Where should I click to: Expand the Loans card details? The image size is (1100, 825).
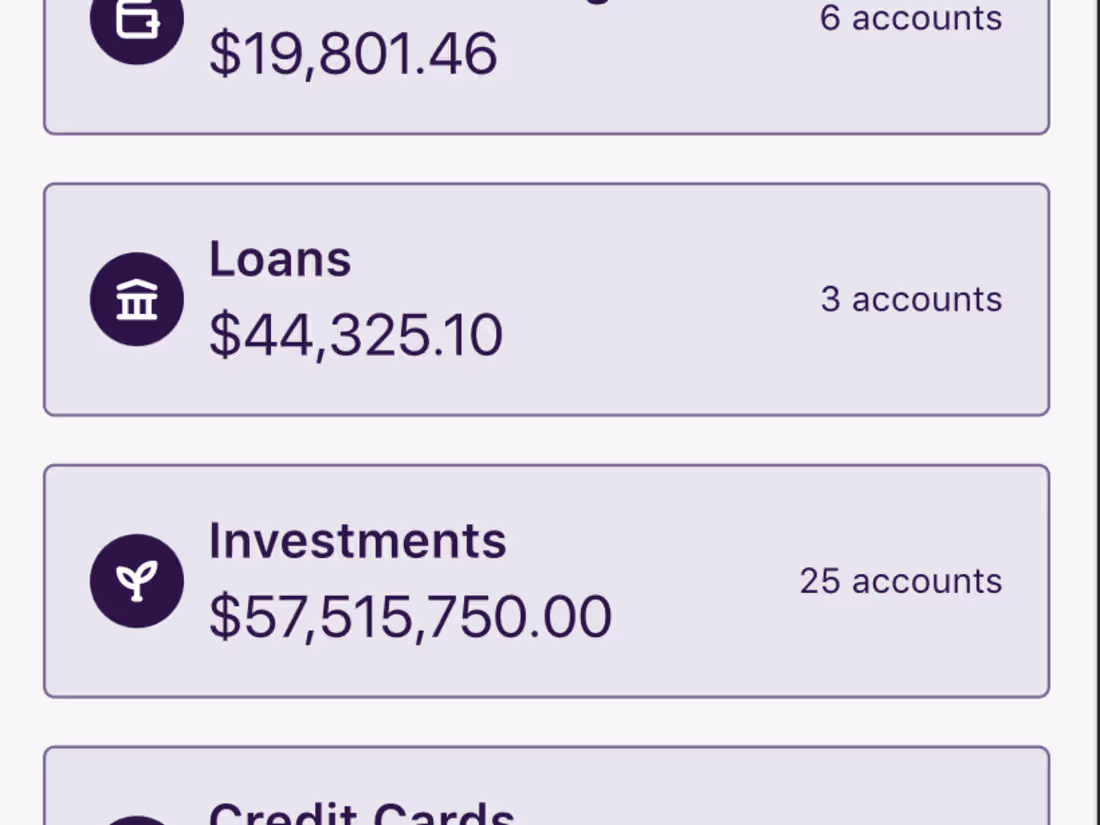tap(546, 298)
